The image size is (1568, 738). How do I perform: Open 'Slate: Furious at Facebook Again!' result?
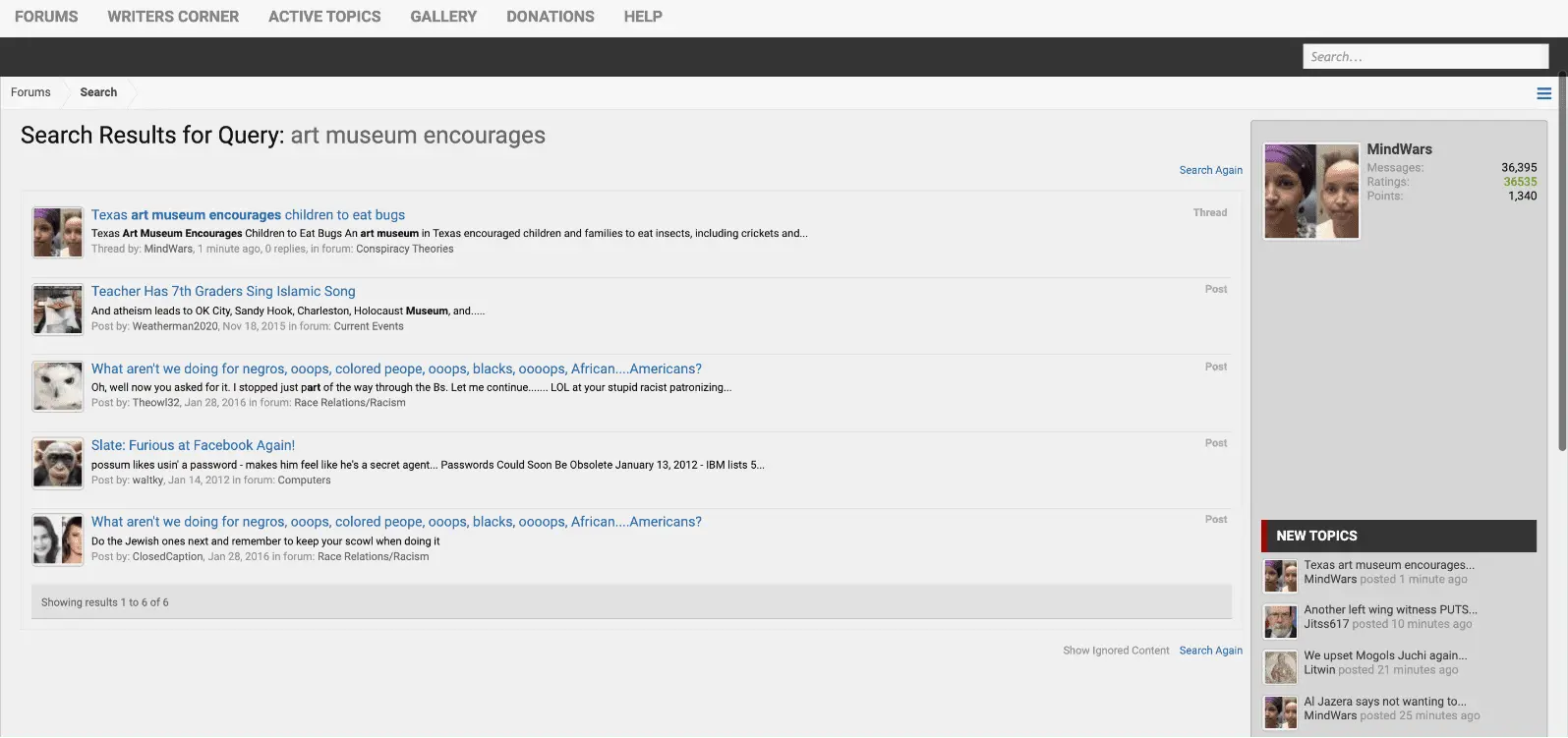pos(193,445)
